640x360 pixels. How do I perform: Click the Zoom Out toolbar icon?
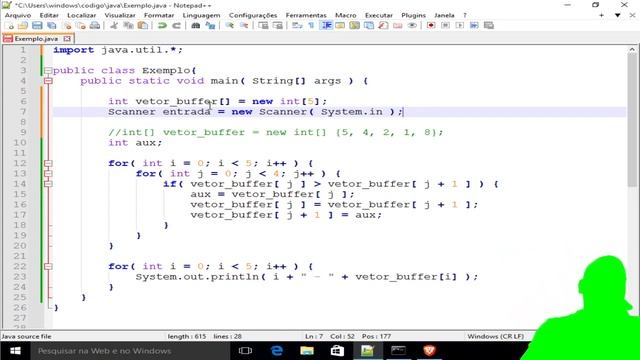tap(244, 26)
